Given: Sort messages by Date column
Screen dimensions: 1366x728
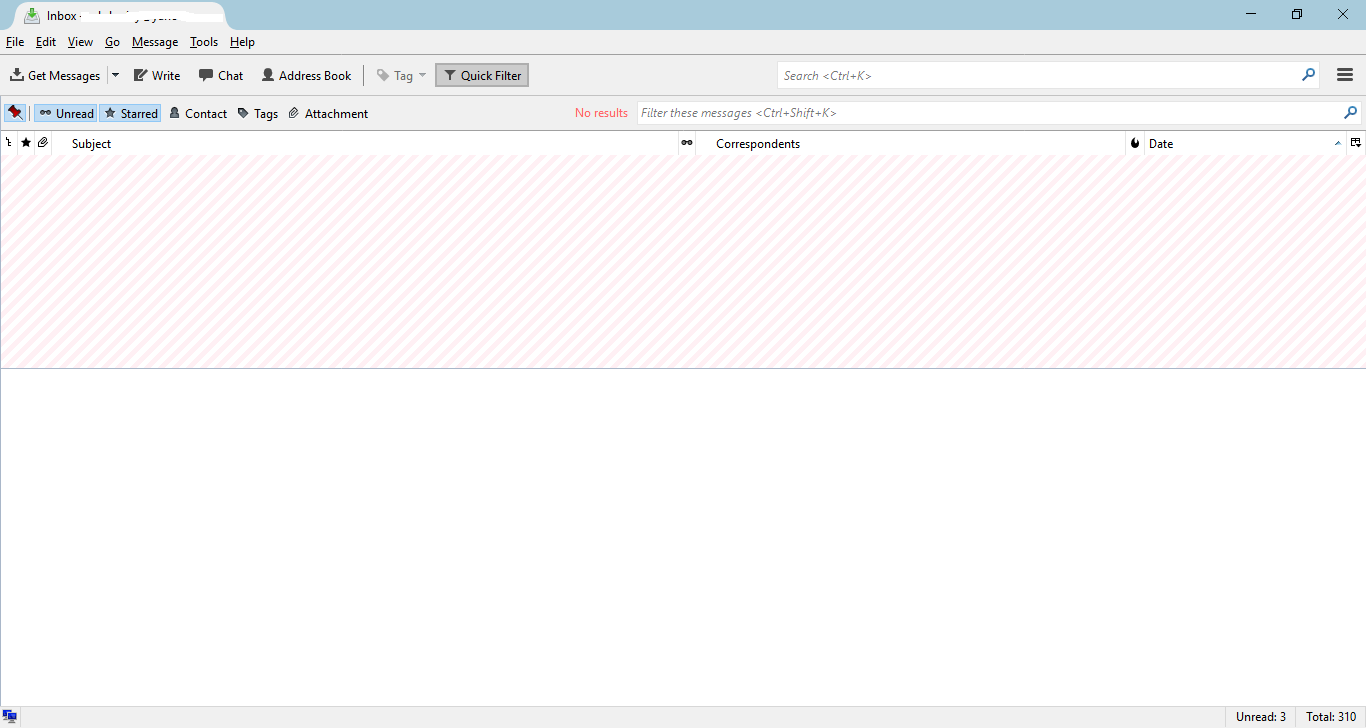Looking at the screenshot, I should (1245, 143).
